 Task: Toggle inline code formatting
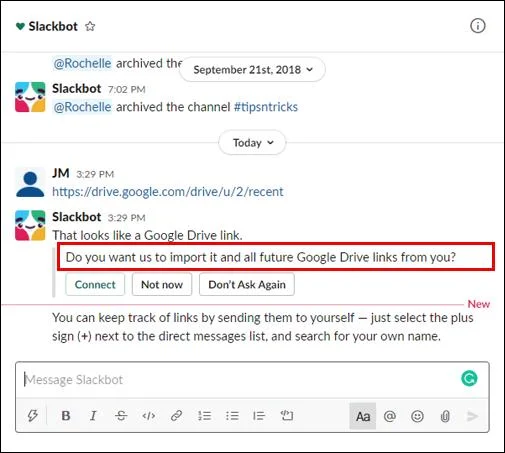click(148, 416)
